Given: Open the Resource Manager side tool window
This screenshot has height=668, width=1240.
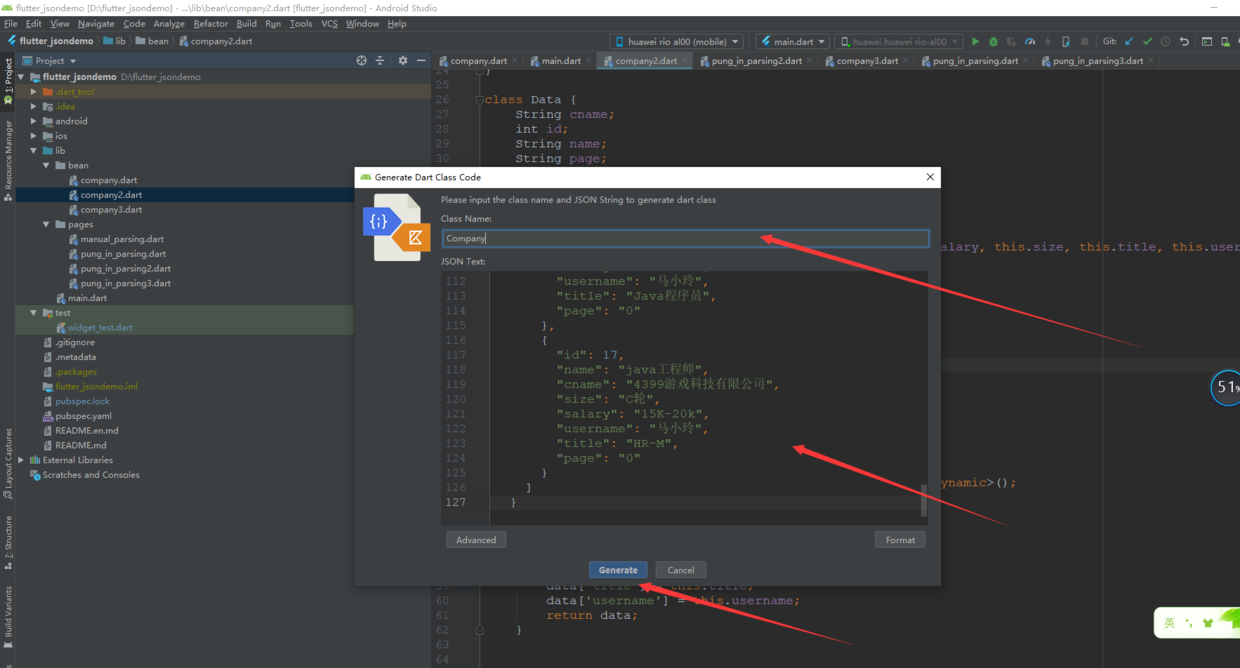Looking at the screenshot, I should pos(8,160).
